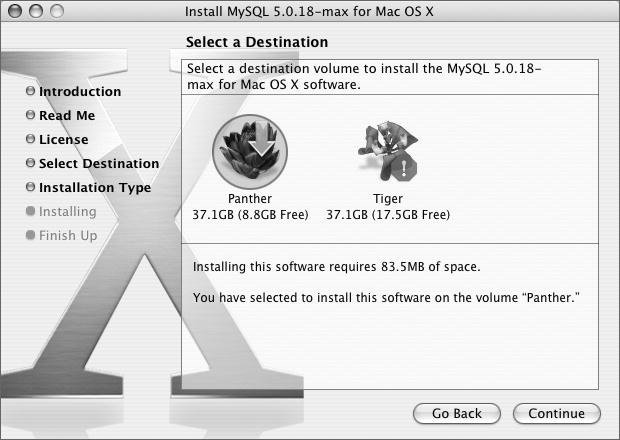This screenshot has width=620, height=440.
Task: Click the dimmed Finish Up step
Action: coord(68,236)
